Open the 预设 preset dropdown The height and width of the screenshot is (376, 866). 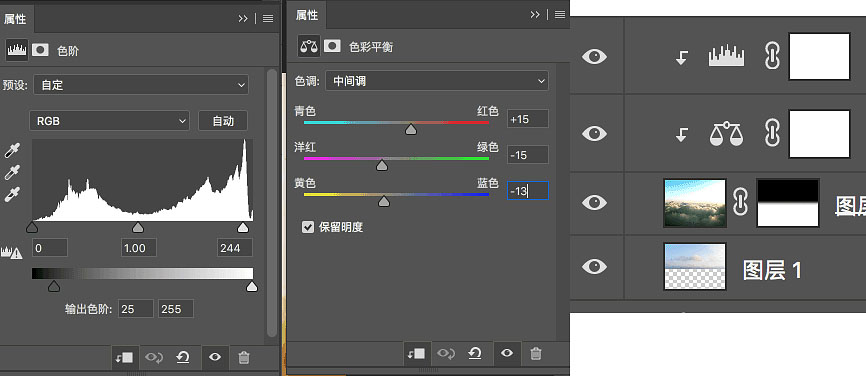coord(141,85)
